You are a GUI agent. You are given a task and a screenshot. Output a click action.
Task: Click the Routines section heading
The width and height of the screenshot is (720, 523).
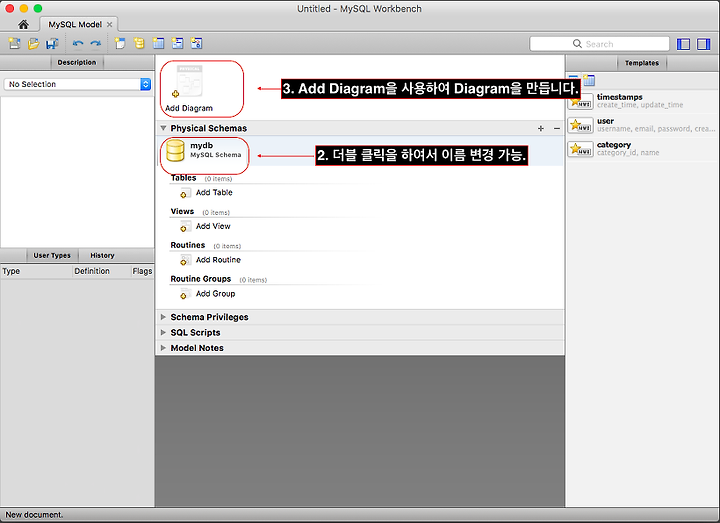188,245
